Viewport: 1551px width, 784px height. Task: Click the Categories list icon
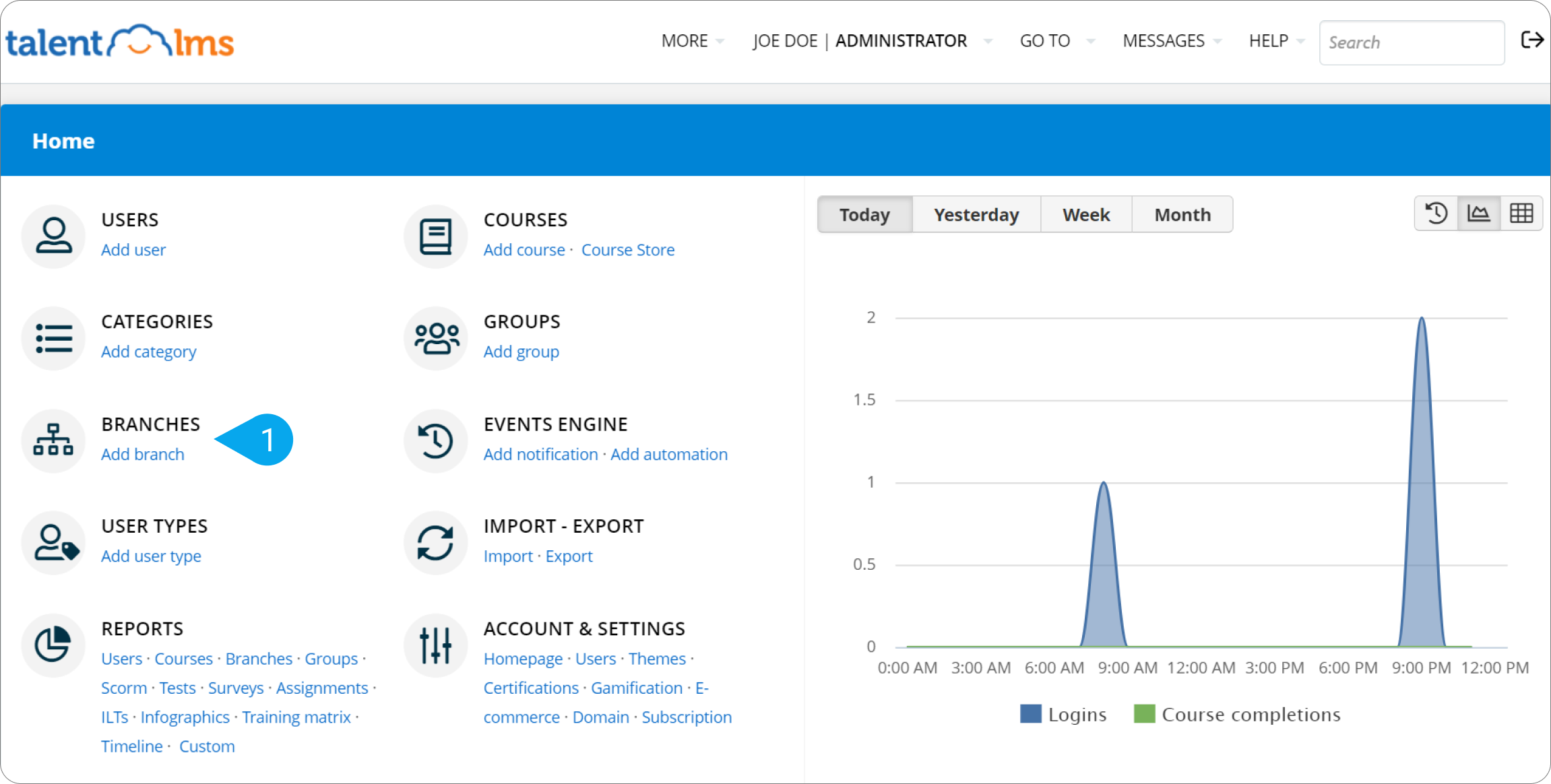click(x=53, y=338)
